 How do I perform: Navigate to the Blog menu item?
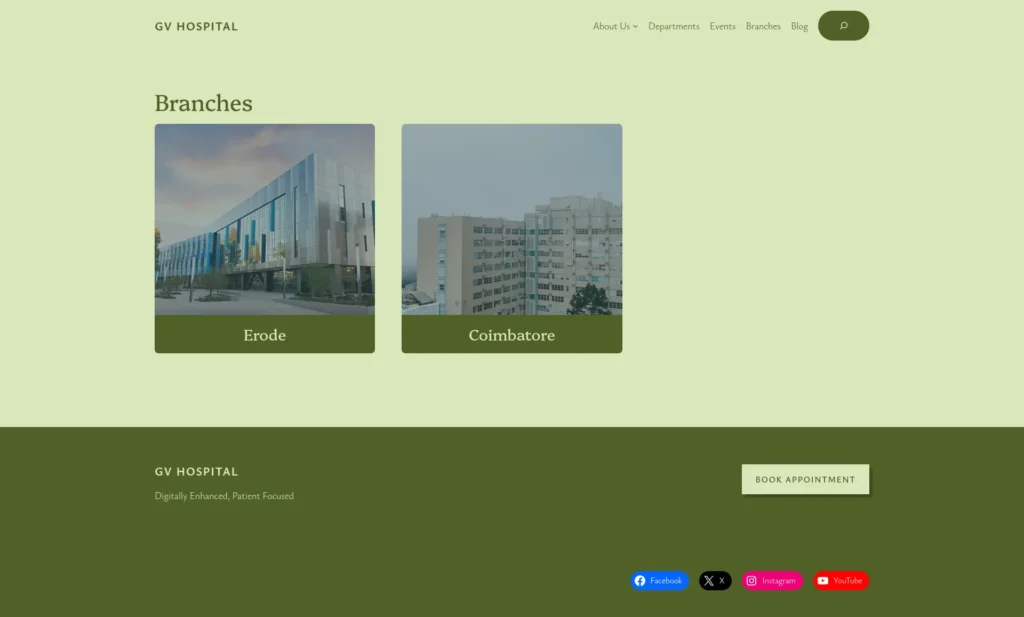pyautogui.click(x=799, y=27)
